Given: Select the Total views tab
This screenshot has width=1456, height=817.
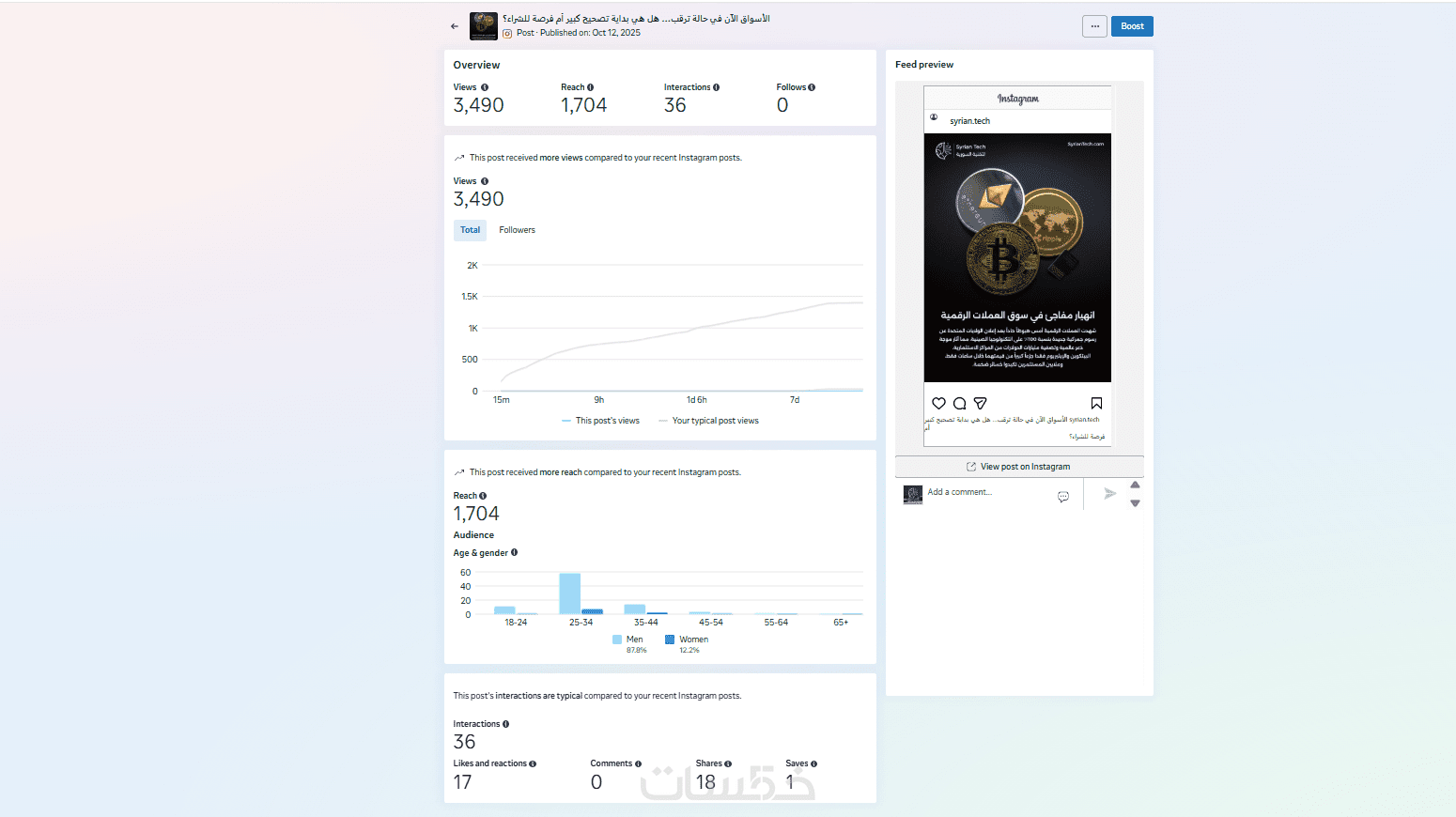Looking at the screenshot, I should coord(471,230).
